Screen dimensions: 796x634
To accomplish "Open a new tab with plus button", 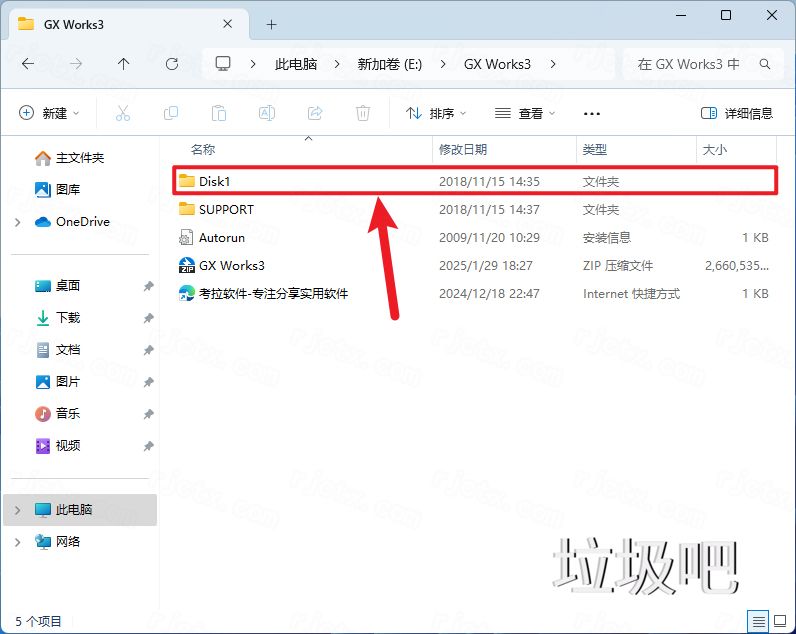I will click(x=272, y=24).
